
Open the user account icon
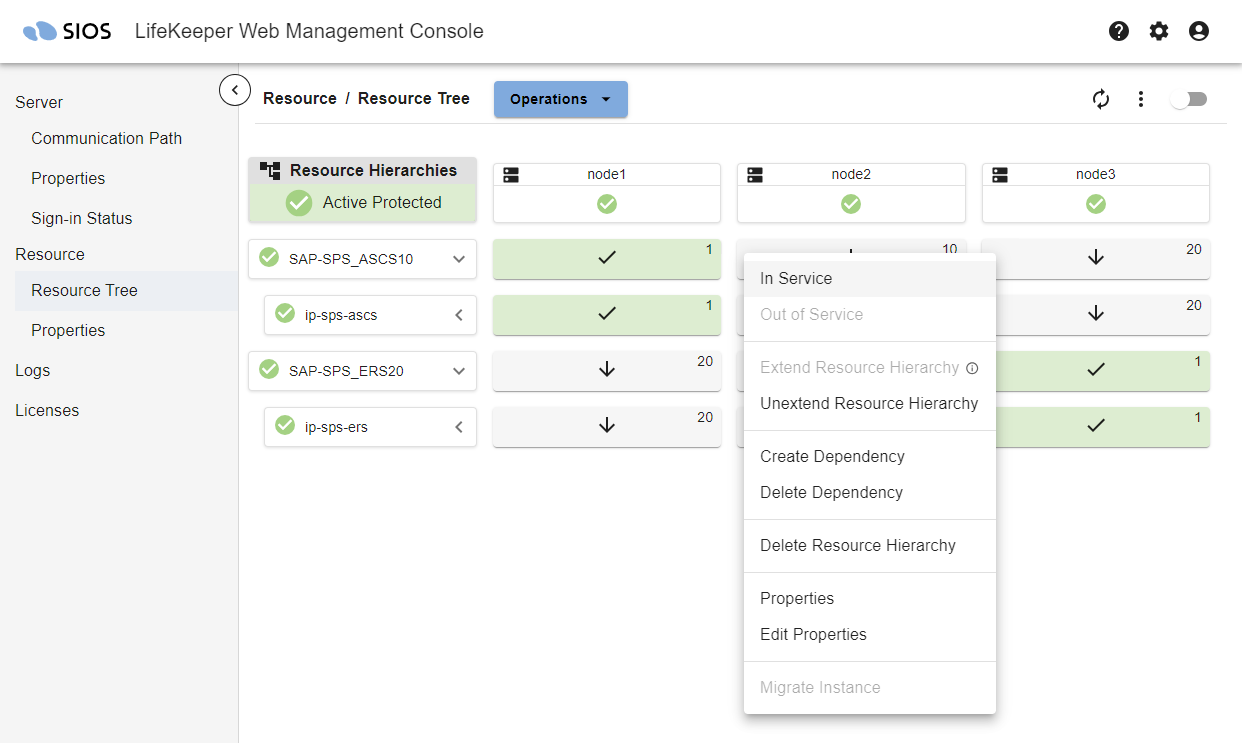[x=1198, y=31]
